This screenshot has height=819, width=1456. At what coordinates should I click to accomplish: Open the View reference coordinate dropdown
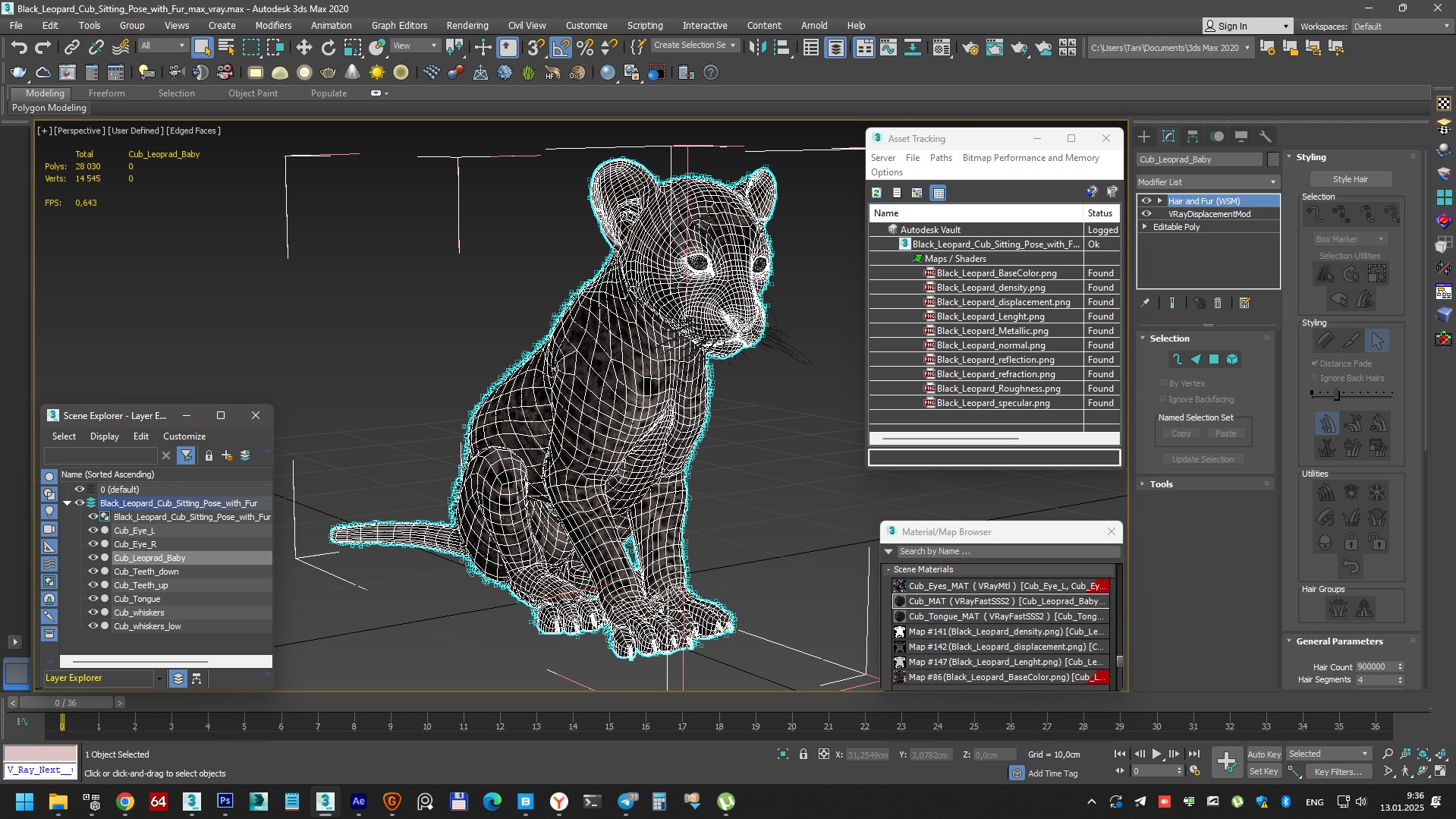point(414,46)
